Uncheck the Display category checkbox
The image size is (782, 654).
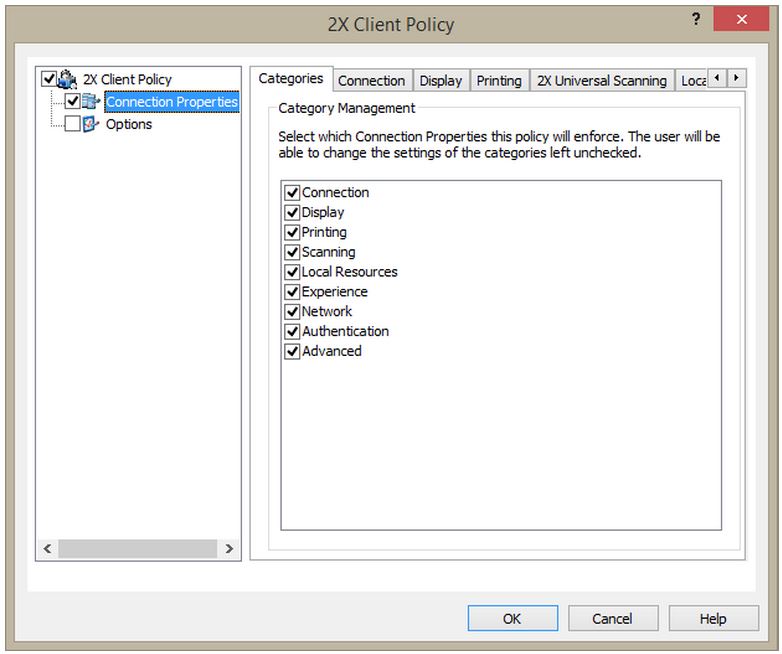(x=292, y=213)
